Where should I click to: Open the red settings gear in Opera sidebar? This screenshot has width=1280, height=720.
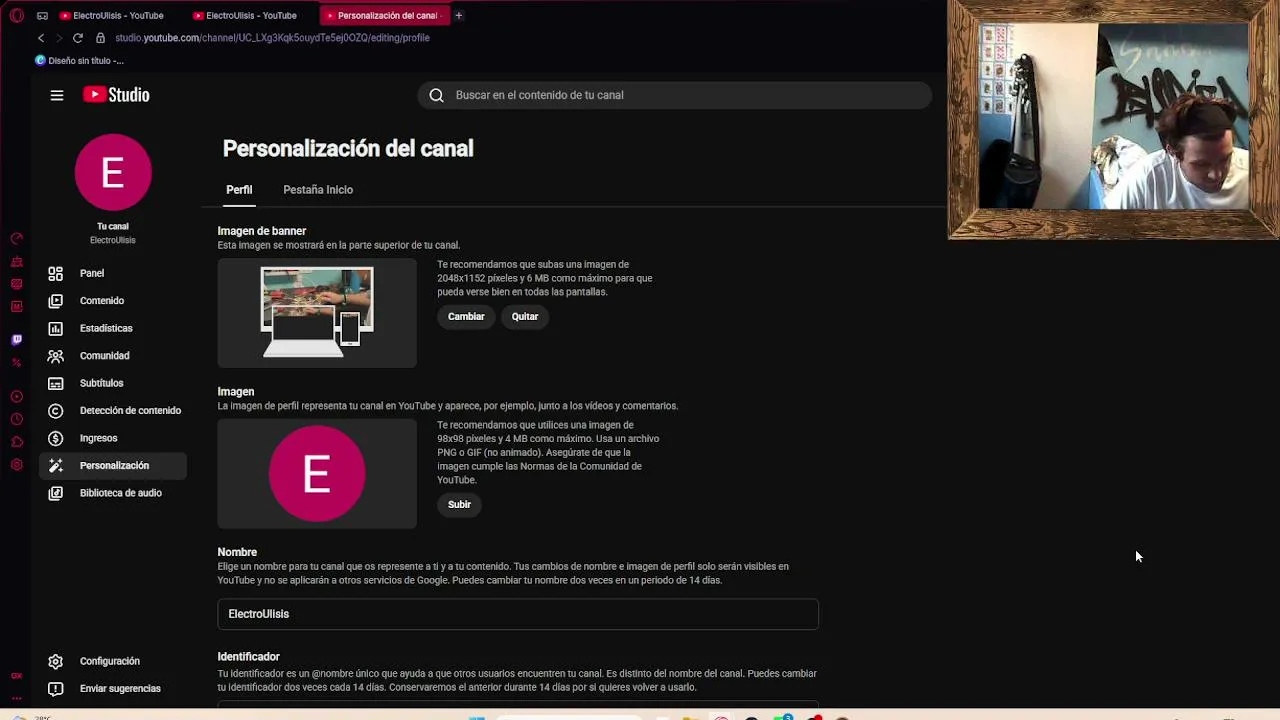(x=16, y=465)
